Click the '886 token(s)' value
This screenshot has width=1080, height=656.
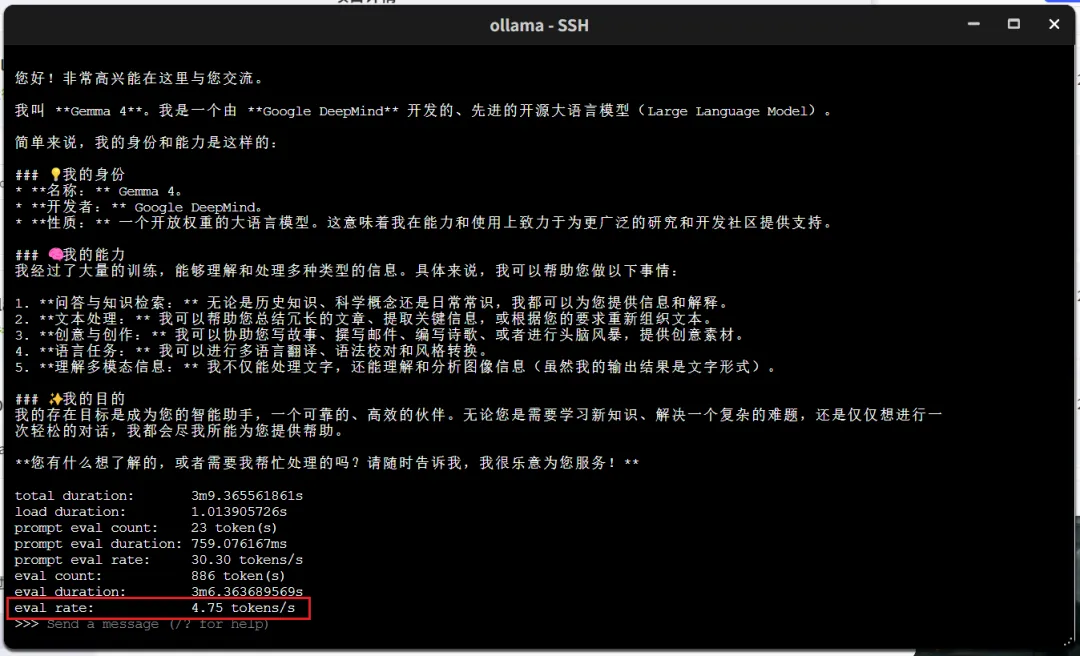238,576
